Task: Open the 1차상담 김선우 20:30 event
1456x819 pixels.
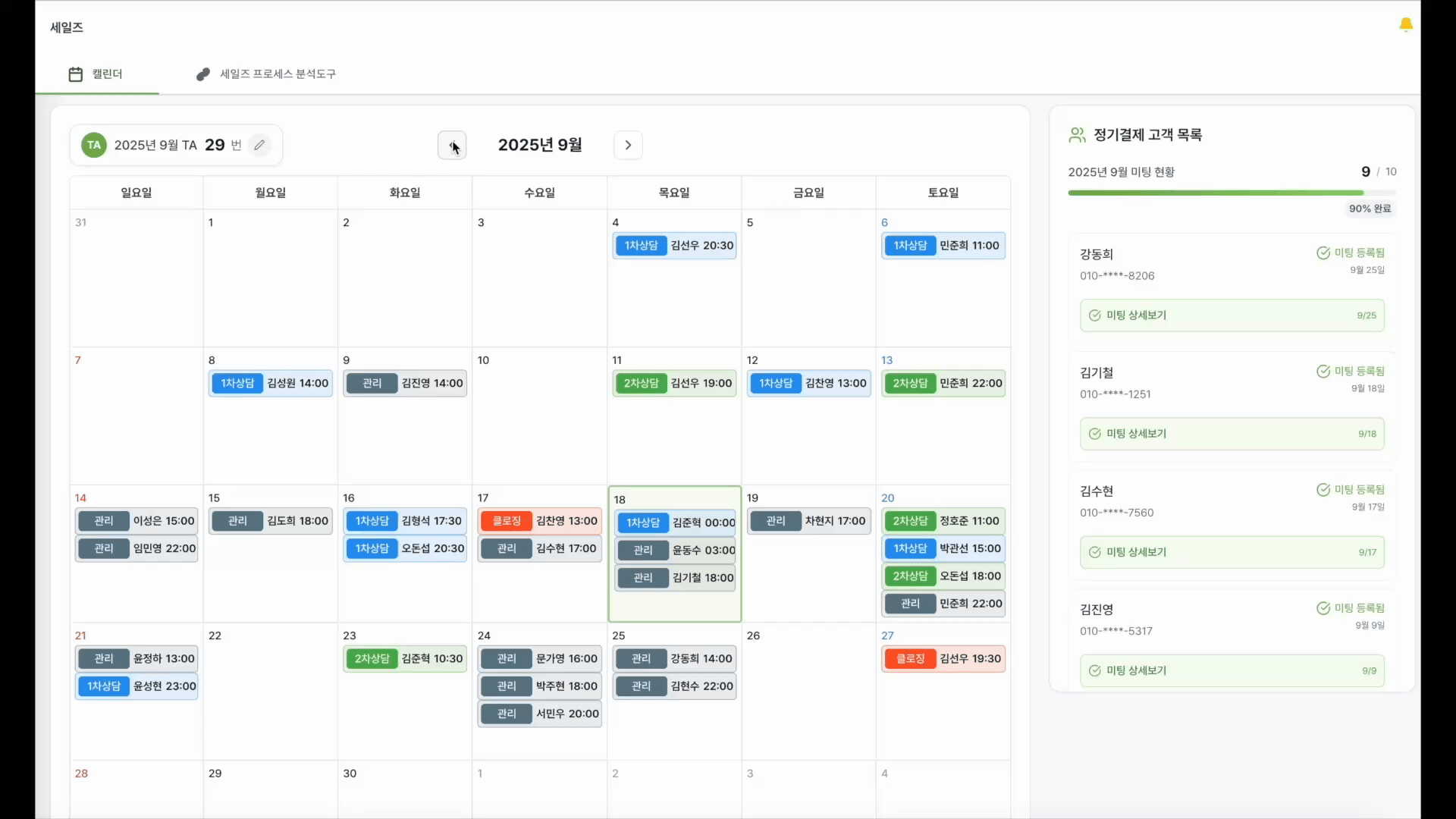Action: click(674, 246)
